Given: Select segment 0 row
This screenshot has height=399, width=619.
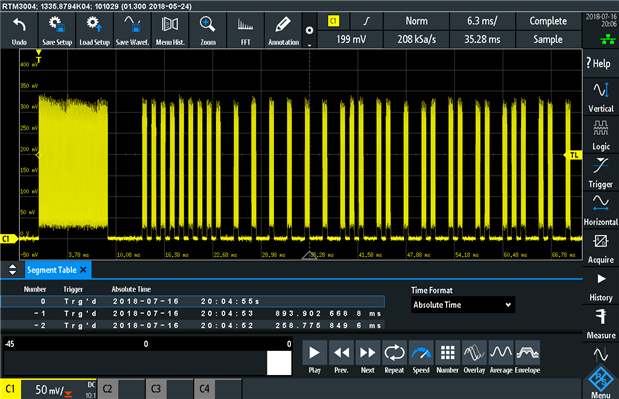Looking at the screenshot, I should click(193, 302).
